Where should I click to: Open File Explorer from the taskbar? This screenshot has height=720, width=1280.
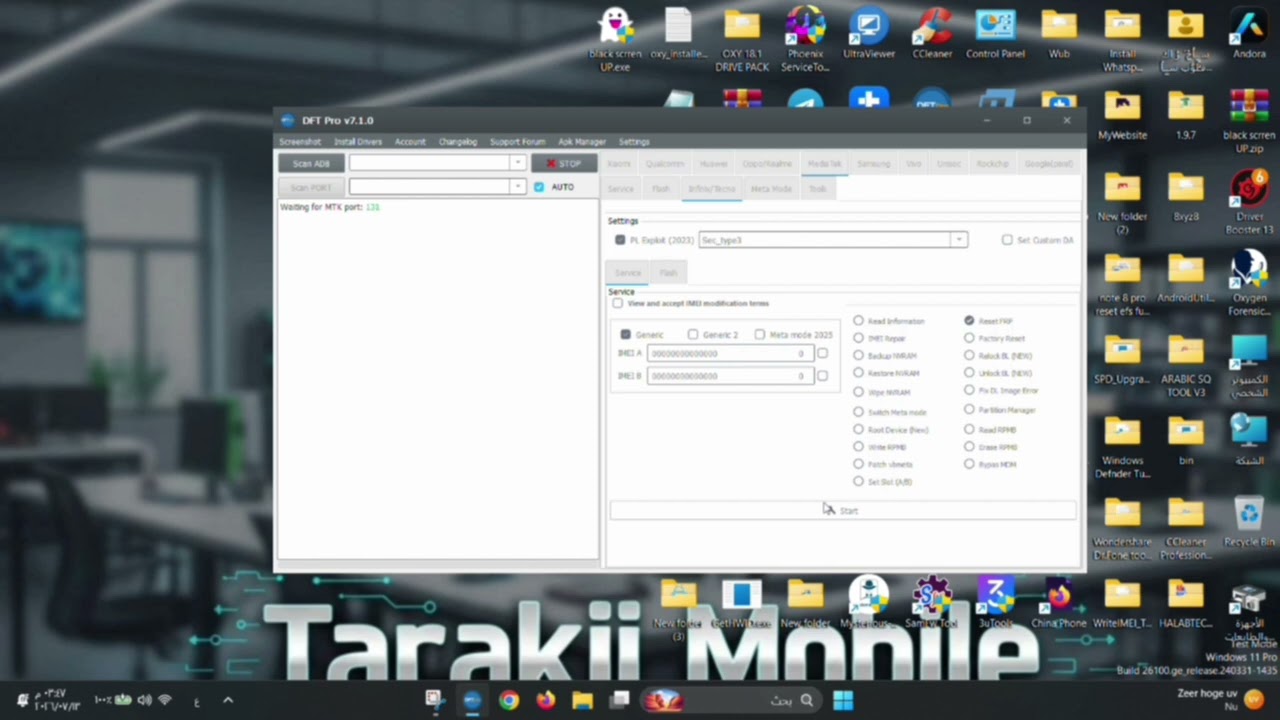[x=582, y=700]
